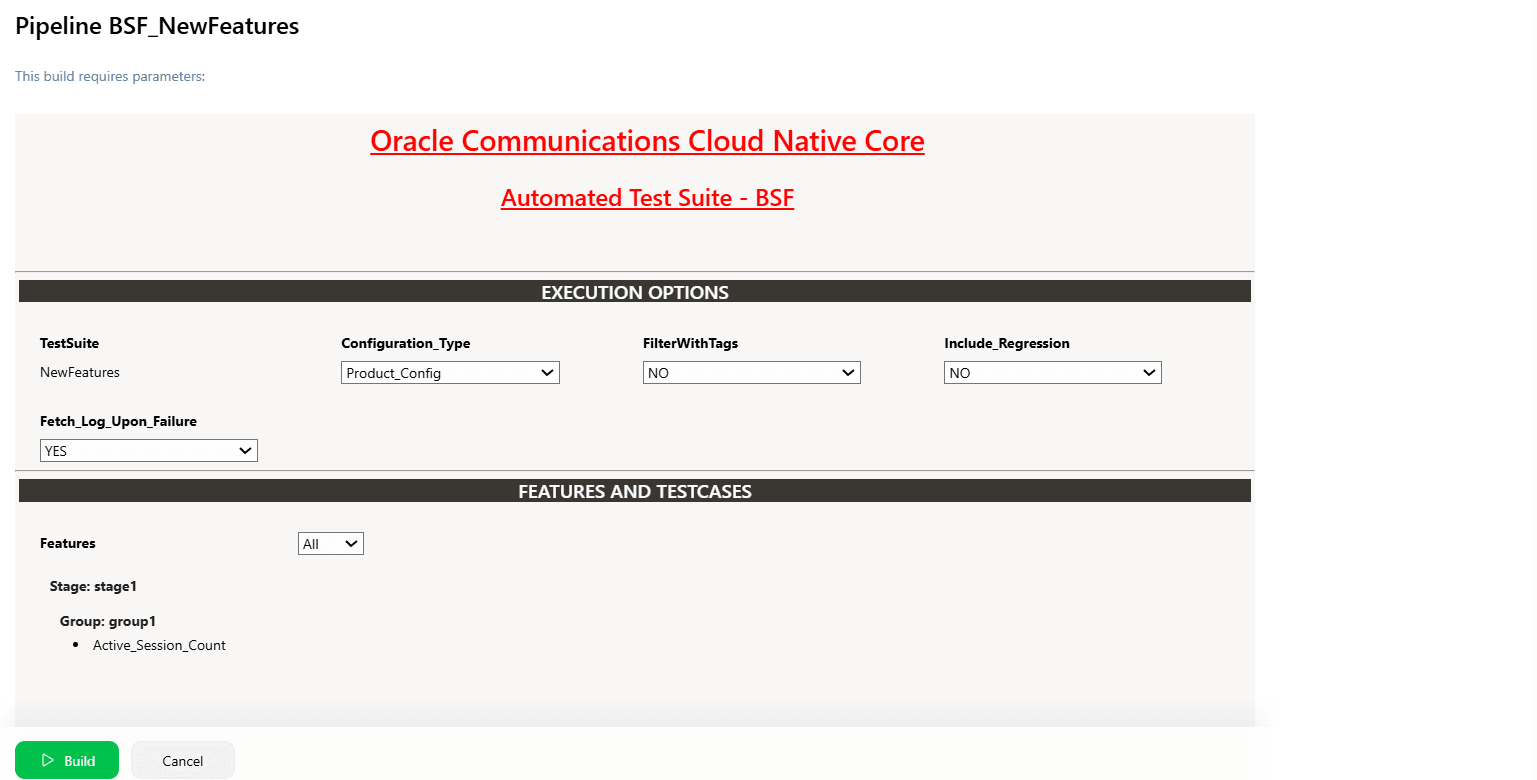Click the This build requires parameters text
1537x780 pixels.
pos(110,76)
